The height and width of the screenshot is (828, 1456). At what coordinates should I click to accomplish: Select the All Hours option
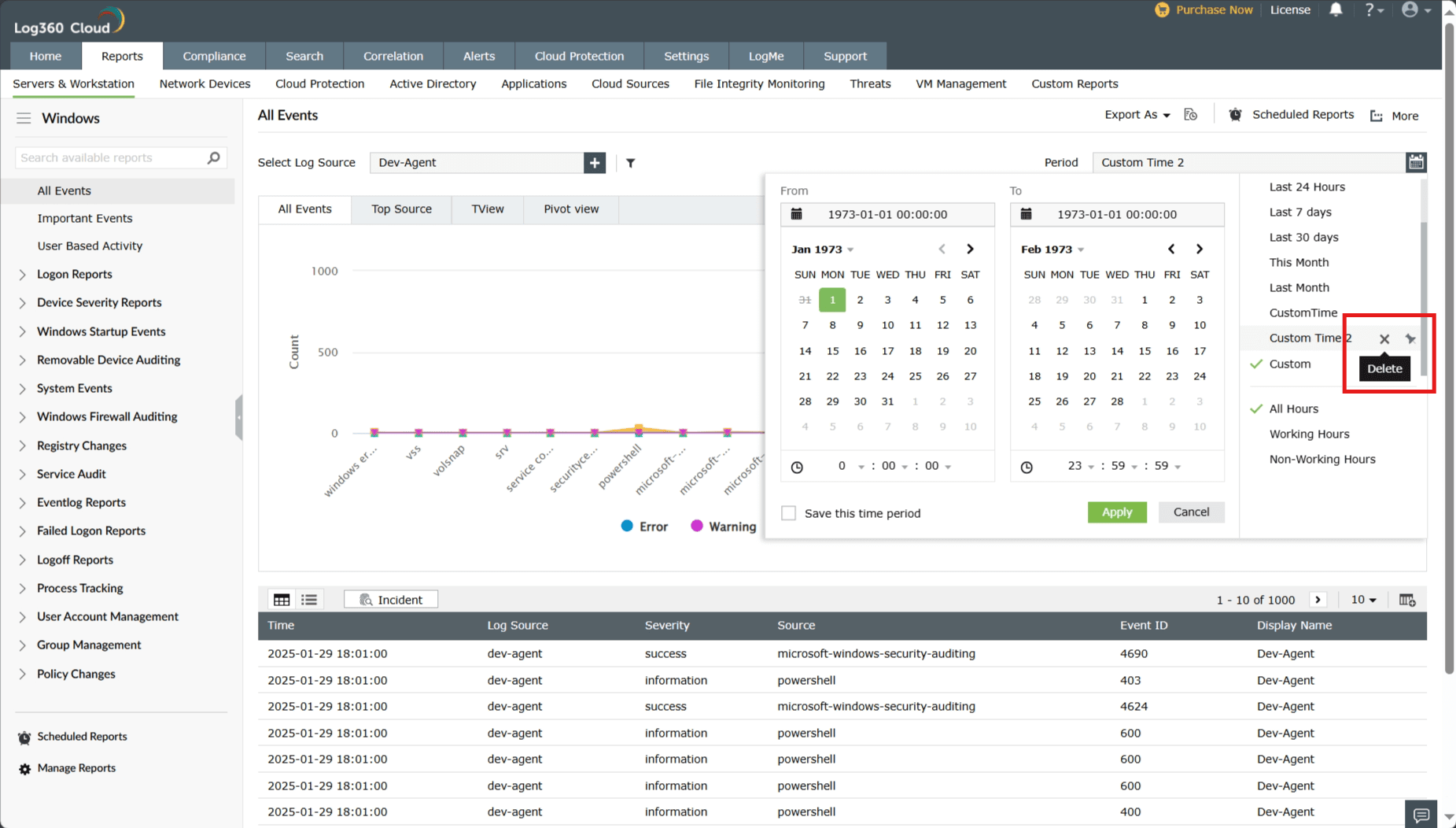pos(1293,408)
